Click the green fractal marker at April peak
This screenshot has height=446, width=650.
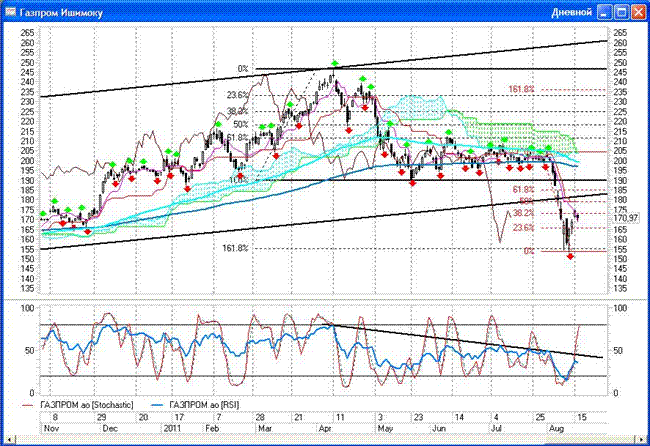[334, 63]
